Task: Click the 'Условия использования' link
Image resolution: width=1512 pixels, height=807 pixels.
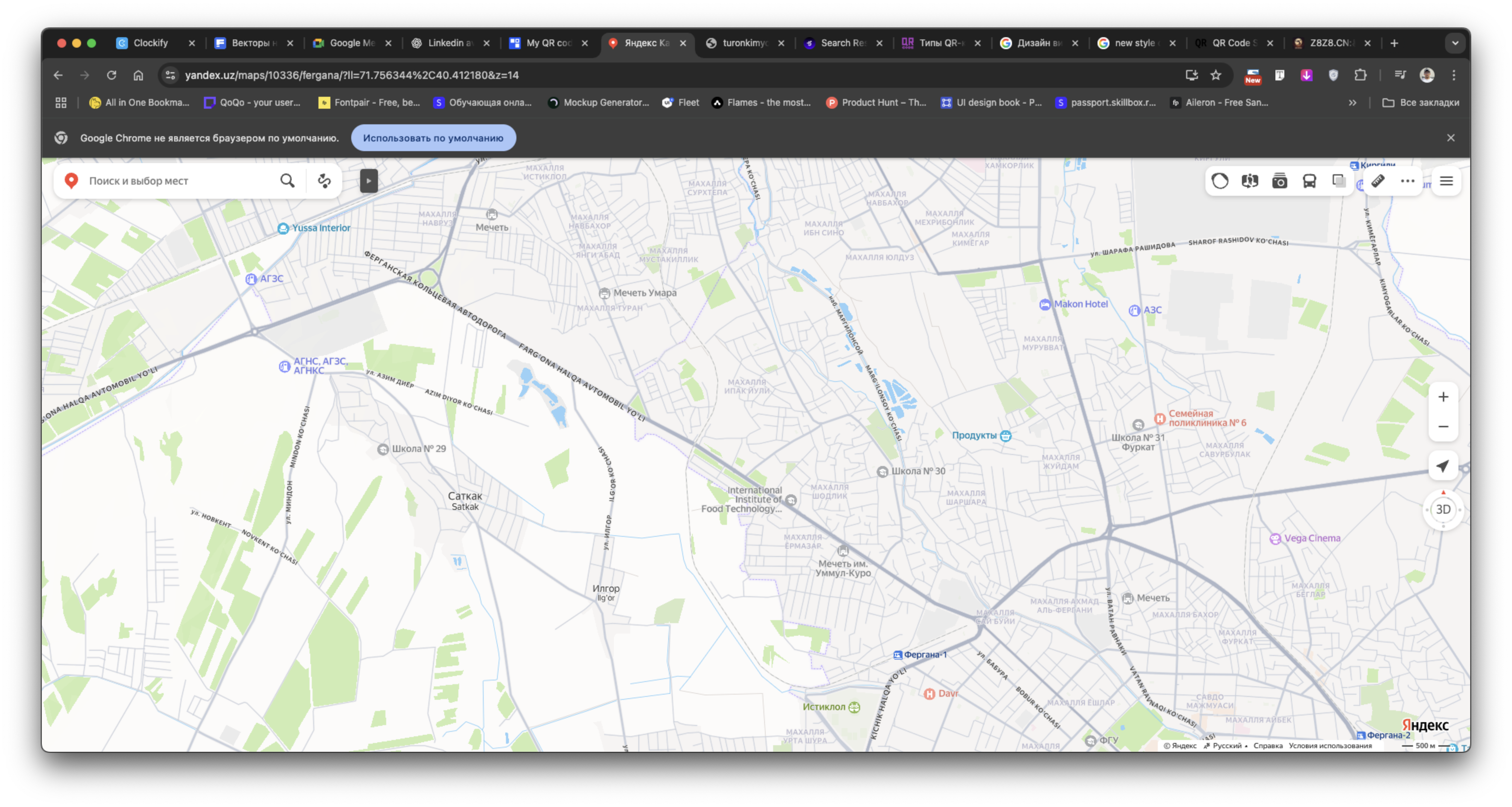Action: pos(1330,746)
